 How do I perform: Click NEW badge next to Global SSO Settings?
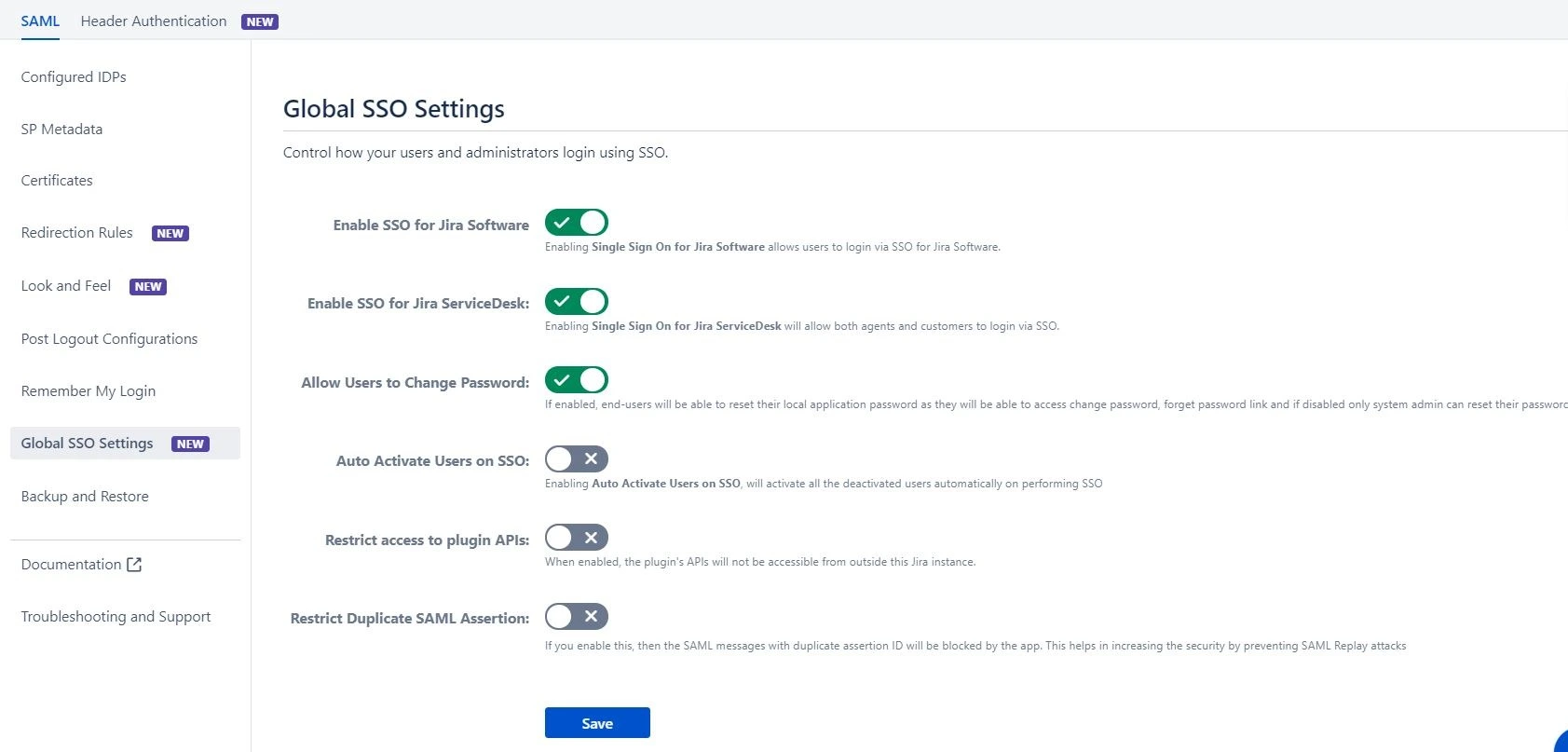(191, 444)
